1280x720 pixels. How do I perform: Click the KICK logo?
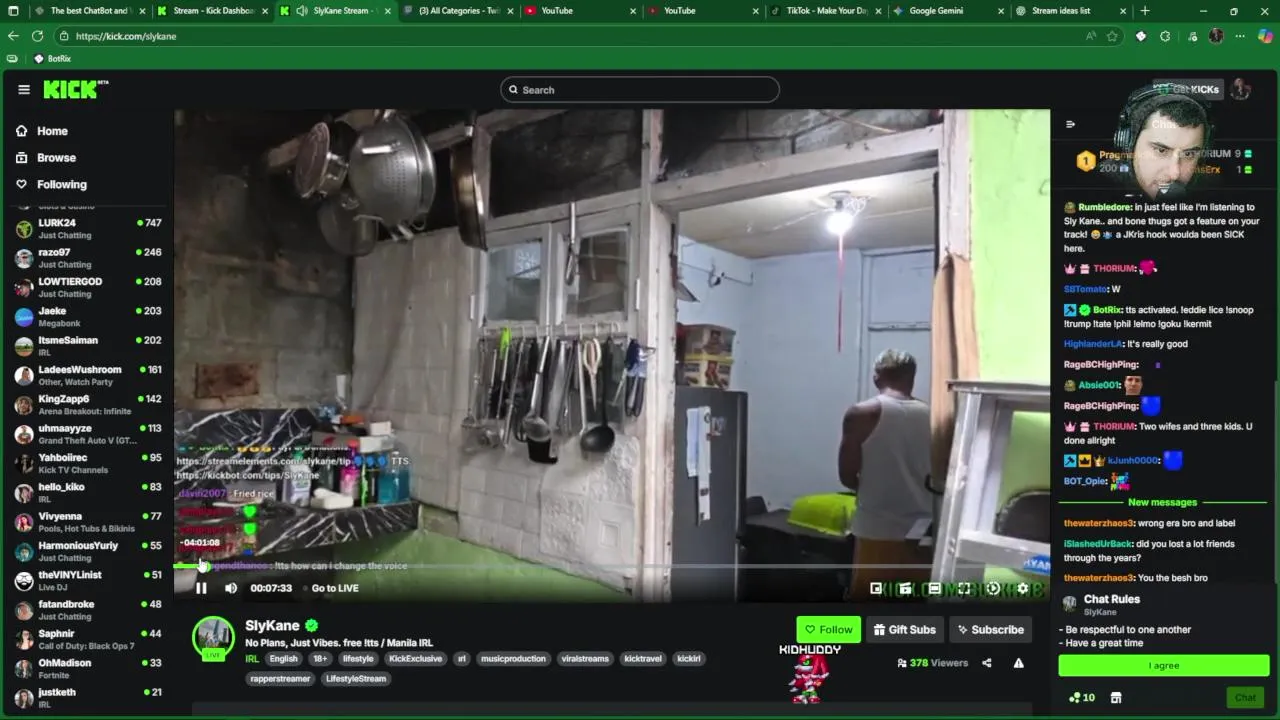76,89
